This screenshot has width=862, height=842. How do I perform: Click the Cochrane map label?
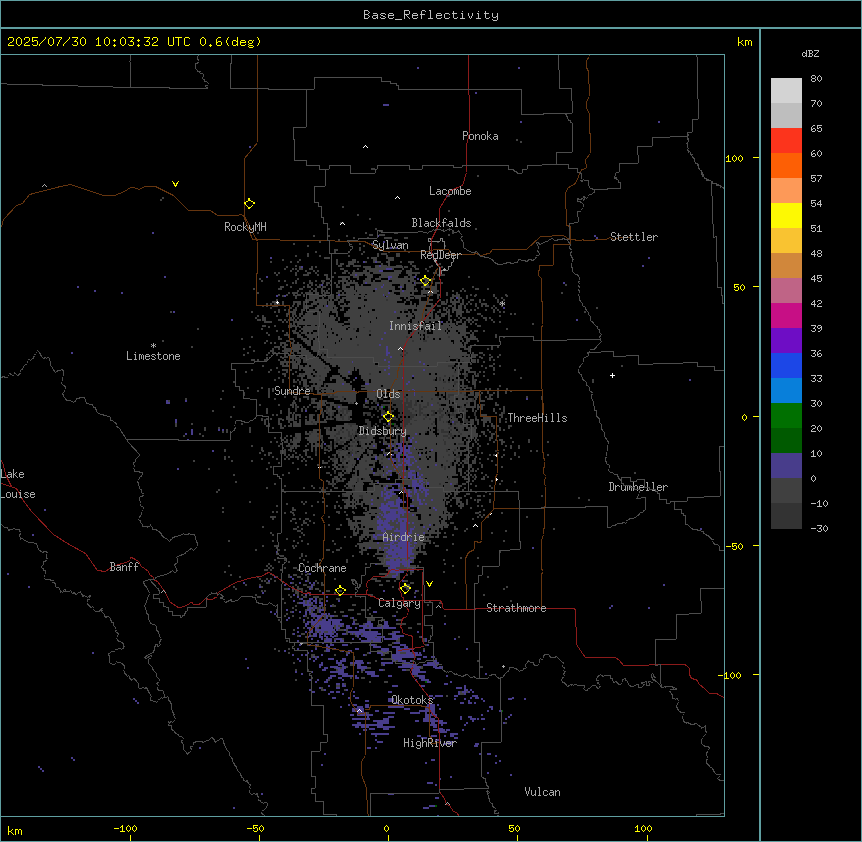click(322, 568)
